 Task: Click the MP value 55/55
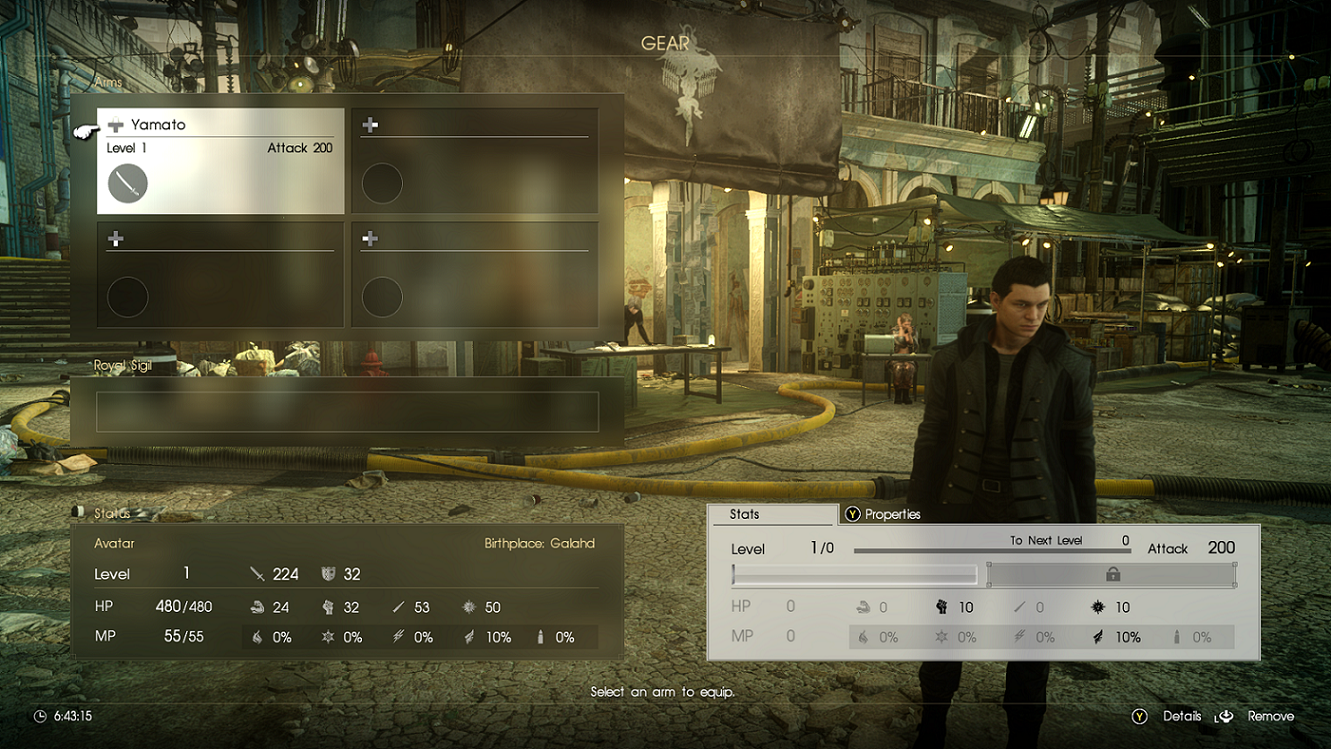[184, 637]
